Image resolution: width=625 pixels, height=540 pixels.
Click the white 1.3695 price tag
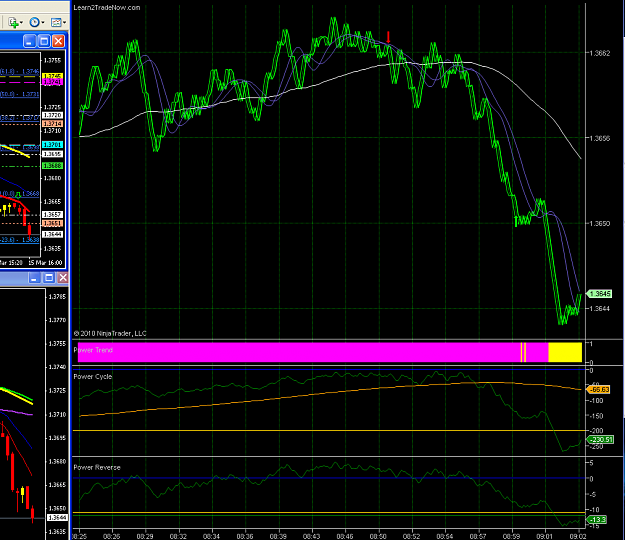click(x=52, y=154)
